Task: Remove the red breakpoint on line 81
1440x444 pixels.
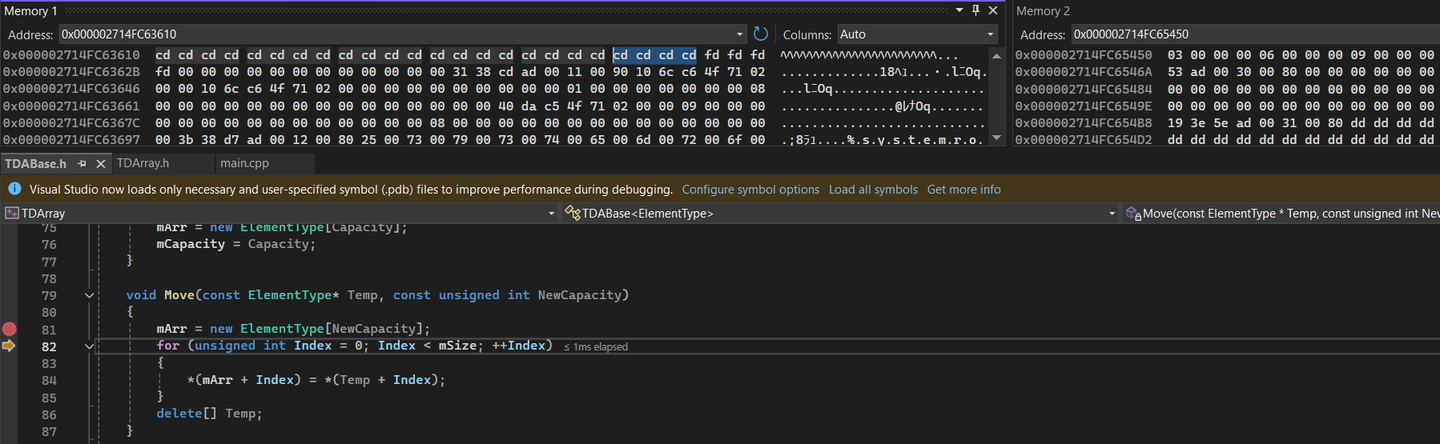Action: coord(10,329)
